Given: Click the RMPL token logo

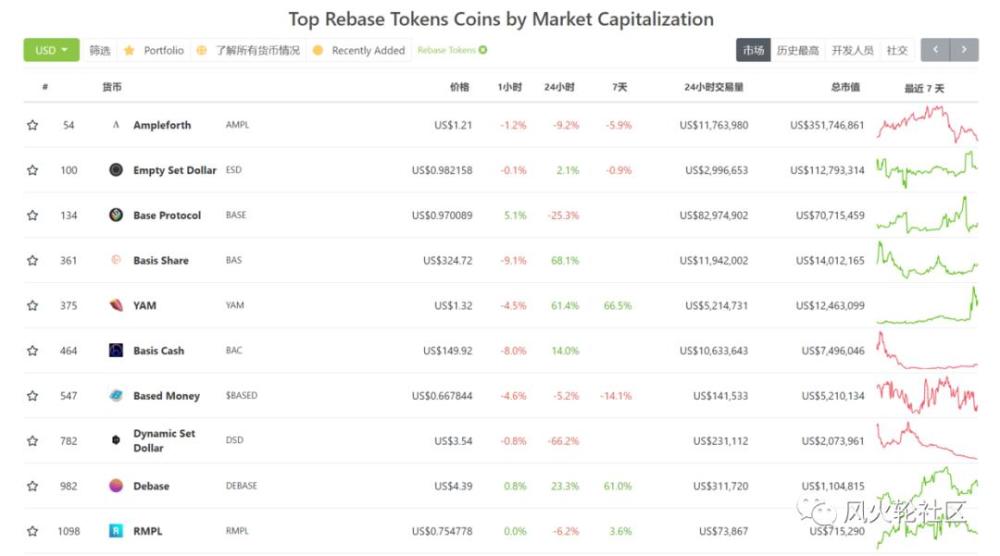Looking at the screenshot, I should [x=116, y=531].
